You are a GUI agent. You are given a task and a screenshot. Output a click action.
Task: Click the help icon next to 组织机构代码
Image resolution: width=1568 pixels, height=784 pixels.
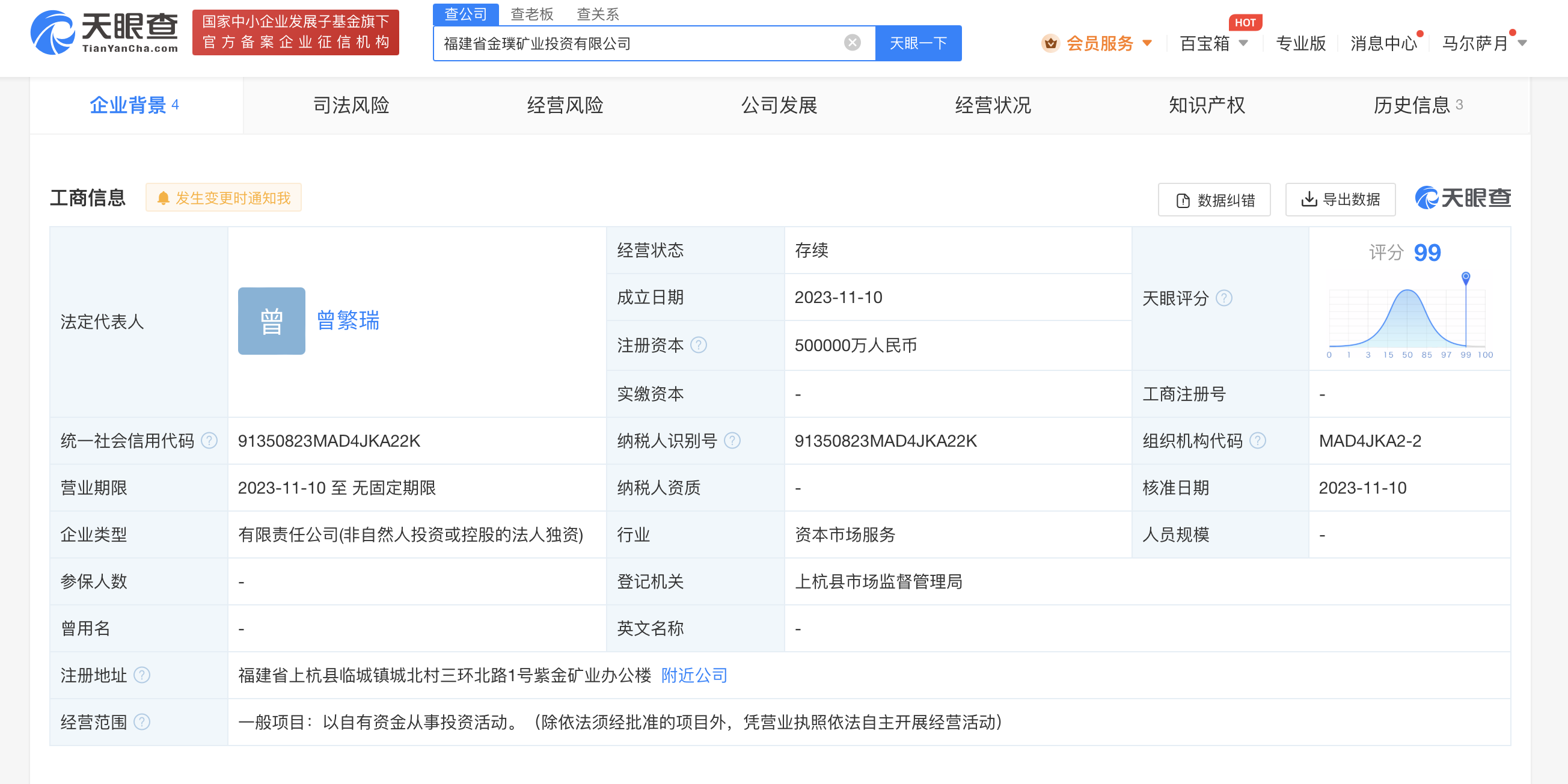[x=1258, y=440]
